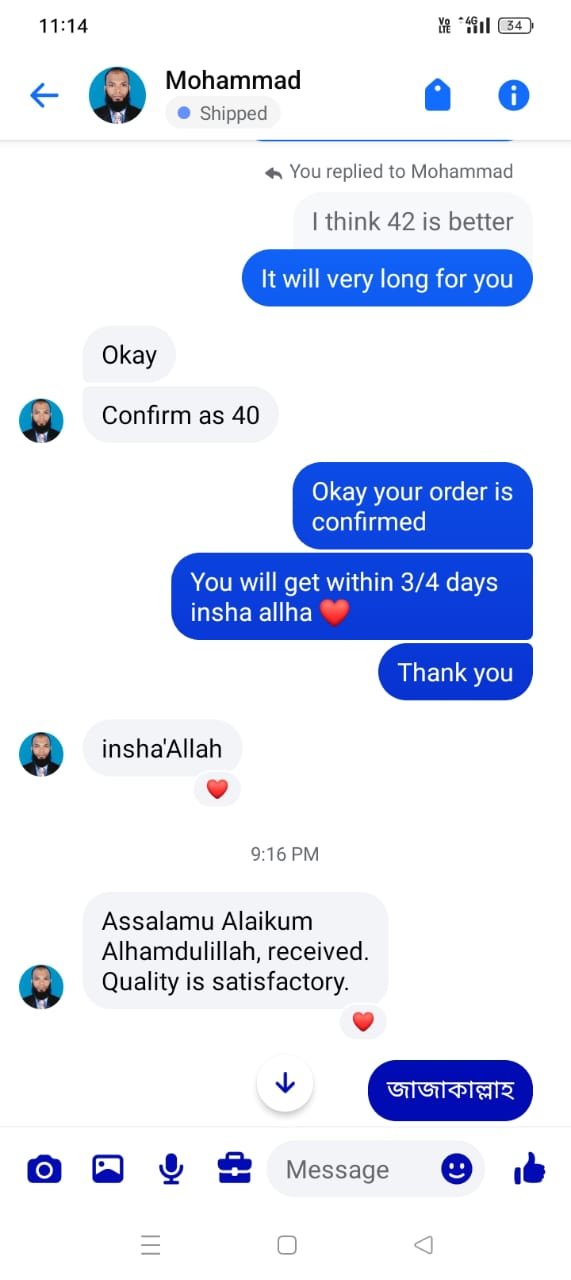Open the photo gallery icon
This screenshot has height=1280, width=571.
tap(108, 1168)
